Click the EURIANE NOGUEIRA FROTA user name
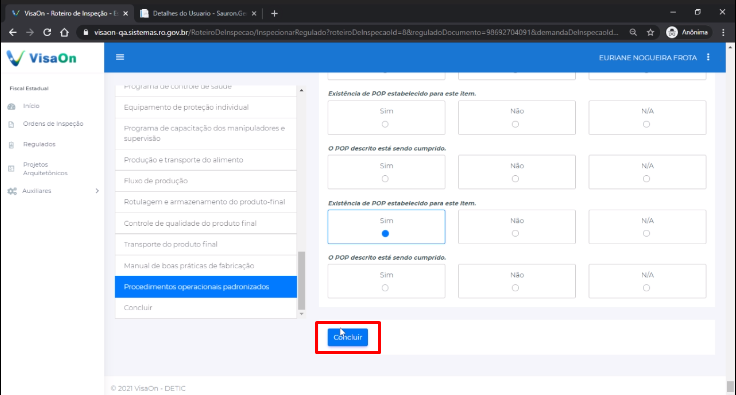Viewport: 736px width, 395px height. point(647,58)
